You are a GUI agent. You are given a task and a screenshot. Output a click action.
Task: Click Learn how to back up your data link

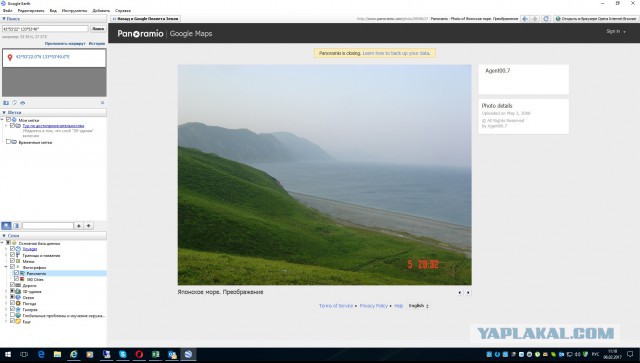coord(396,53)
